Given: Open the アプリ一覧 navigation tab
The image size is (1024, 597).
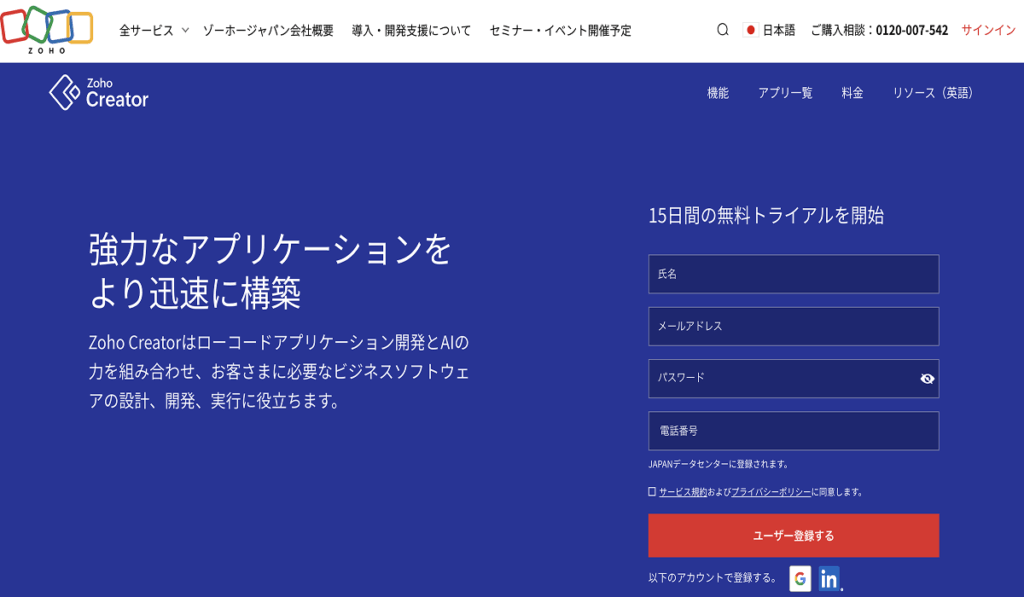Looking at the screenshot, I should click(x=785, y=93).
